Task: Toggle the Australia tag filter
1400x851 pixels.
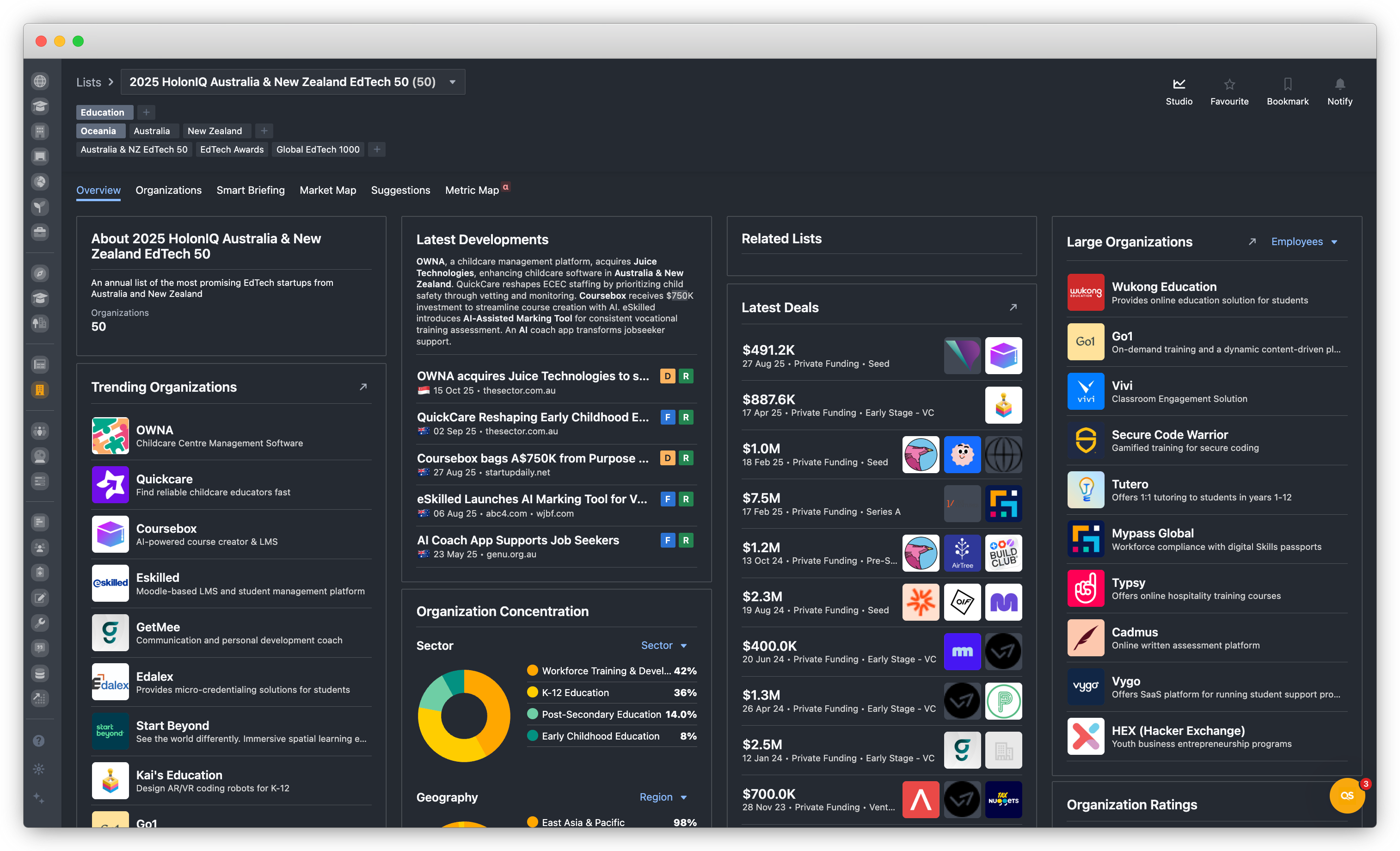Action: coord(152,131)
